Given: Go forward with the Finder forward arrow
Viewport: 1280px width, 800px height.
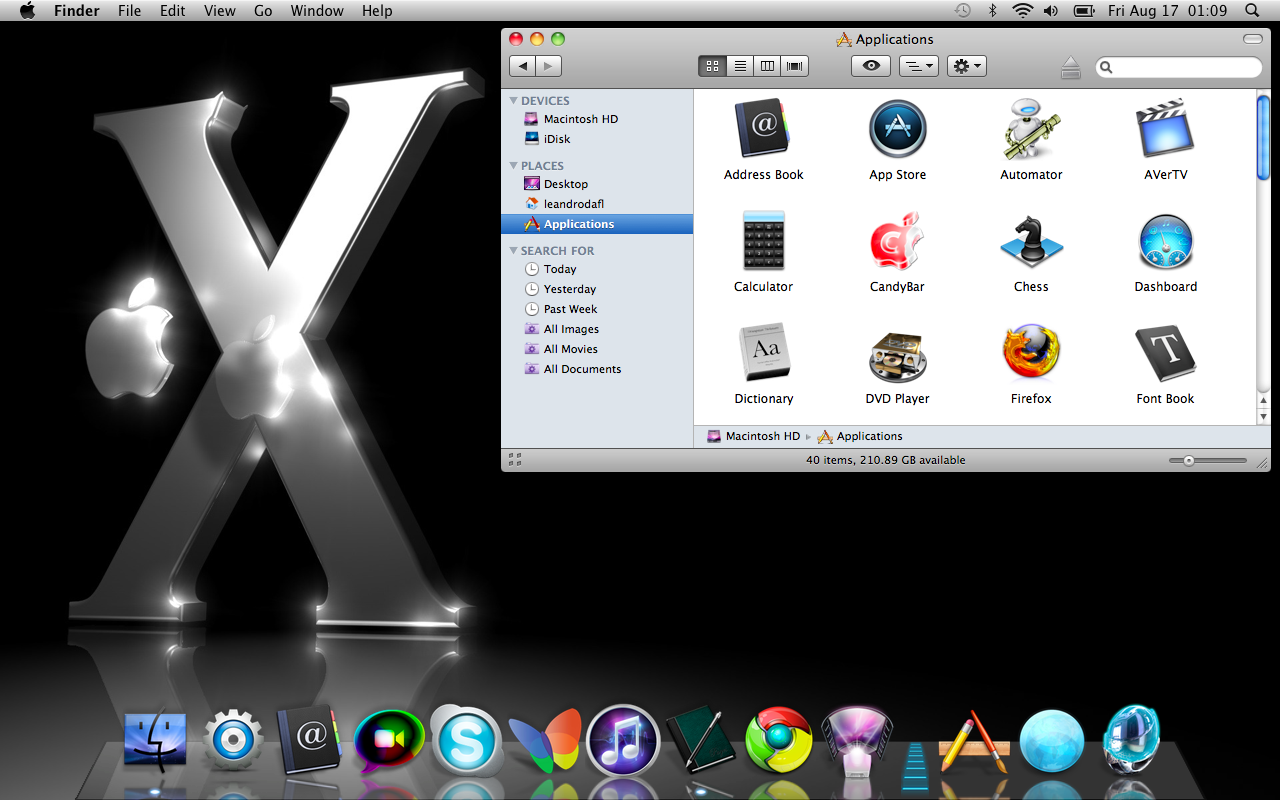Looking at the screenshot, I should pyautogui.click(x=549, y=66).
